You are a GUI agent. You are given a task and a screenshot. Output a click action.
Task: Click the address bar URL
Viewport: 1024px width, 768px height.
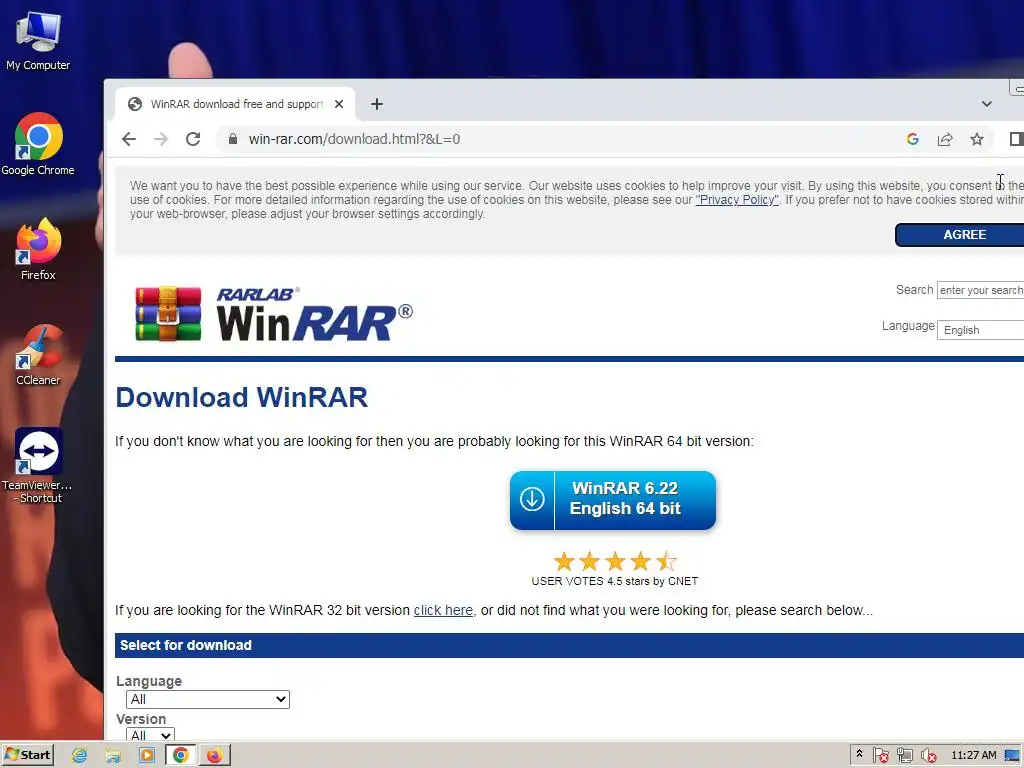click(x=354, y=139)
